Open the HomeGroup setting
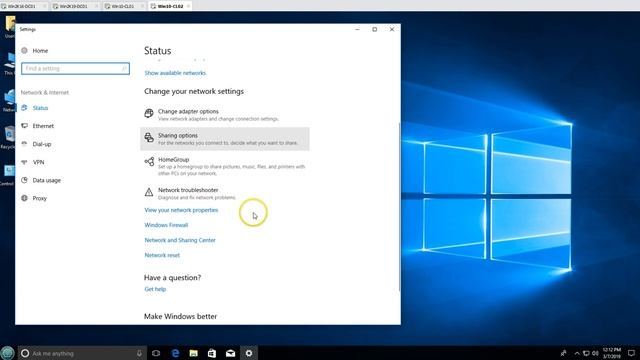640x360 pixels. point(224,166)
